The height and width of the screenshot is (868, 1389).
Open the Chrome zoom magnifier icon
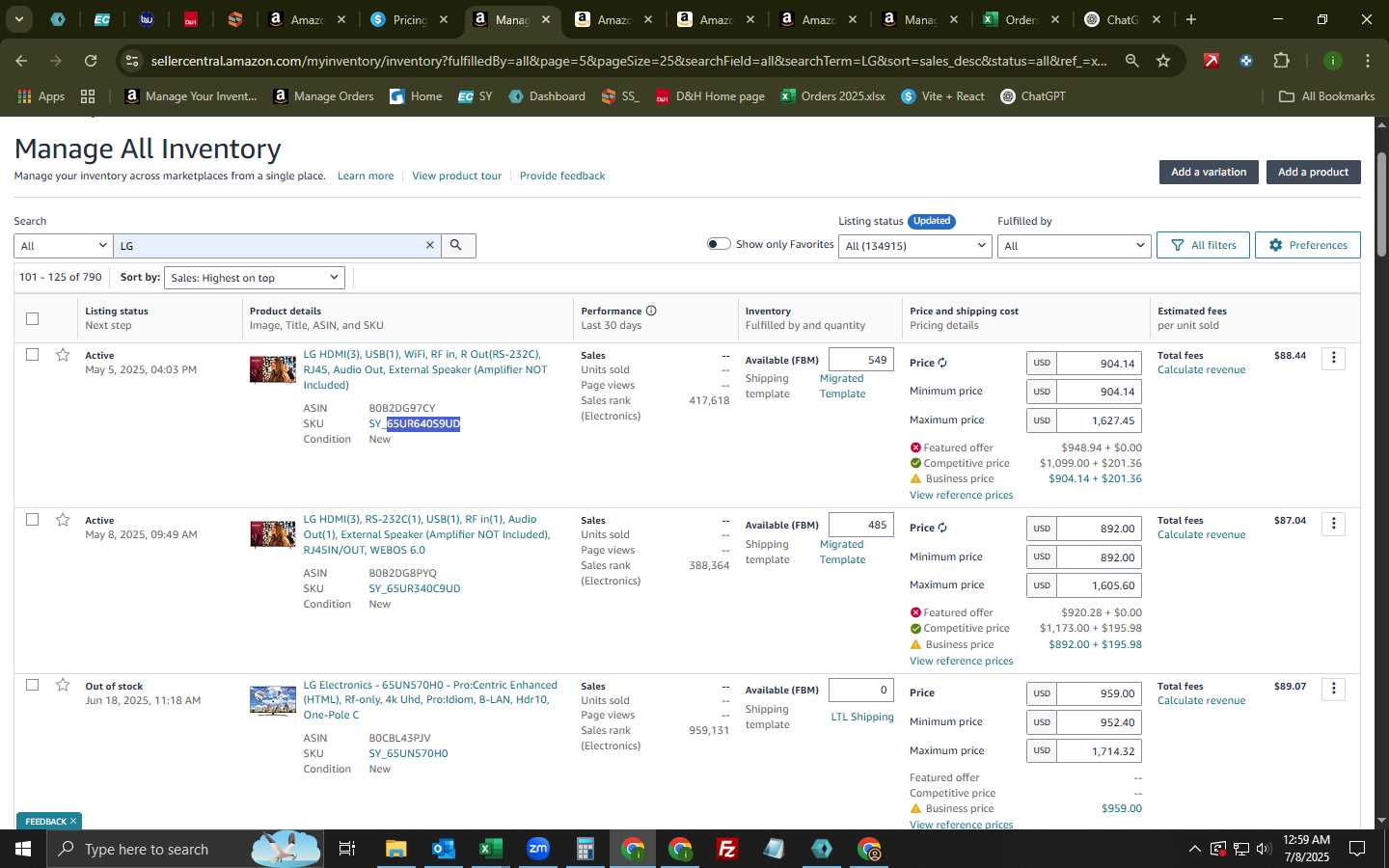[1131, 61]
